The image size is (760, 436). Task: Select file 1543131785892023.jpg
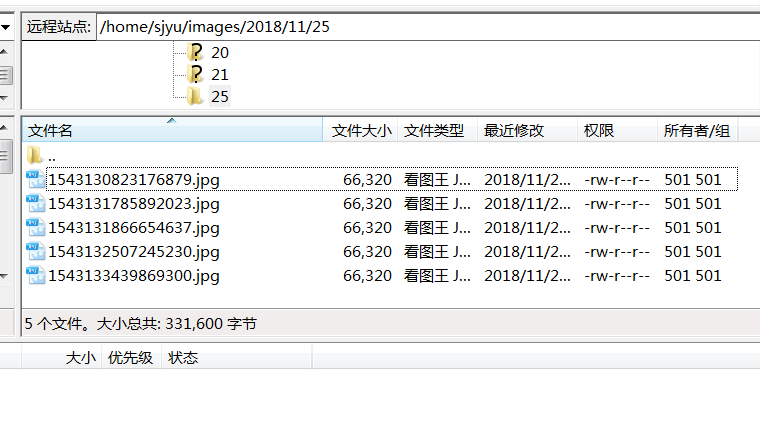click(x=134, y=203)
